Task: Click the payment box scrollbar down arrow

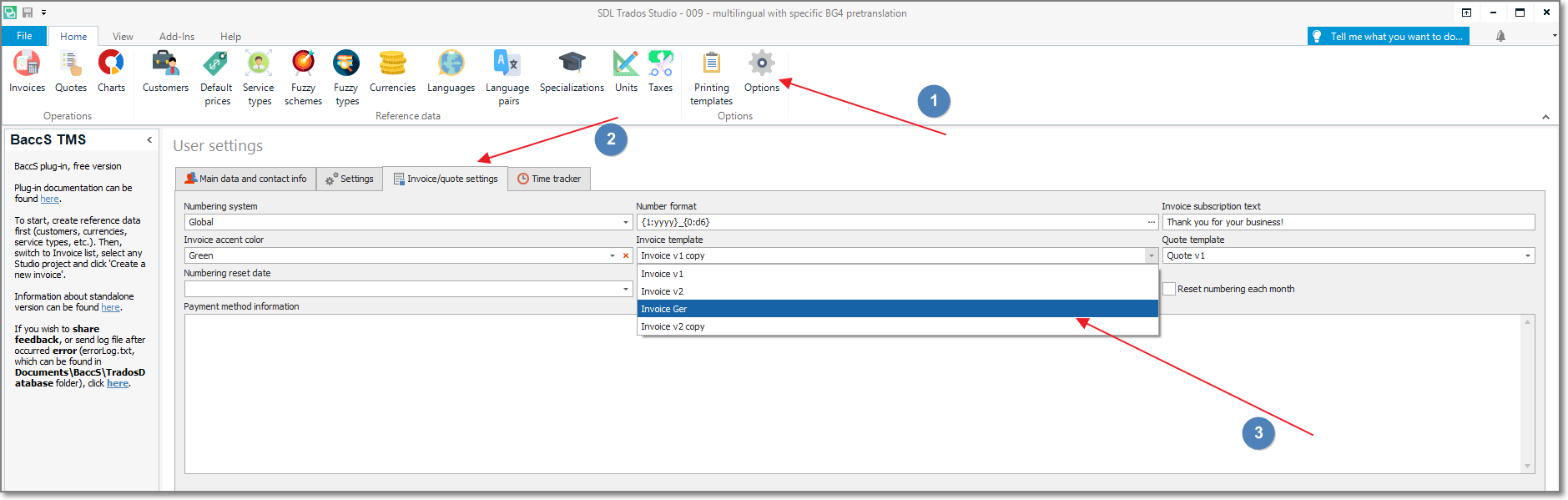Action: click(x=1528, y=467)
